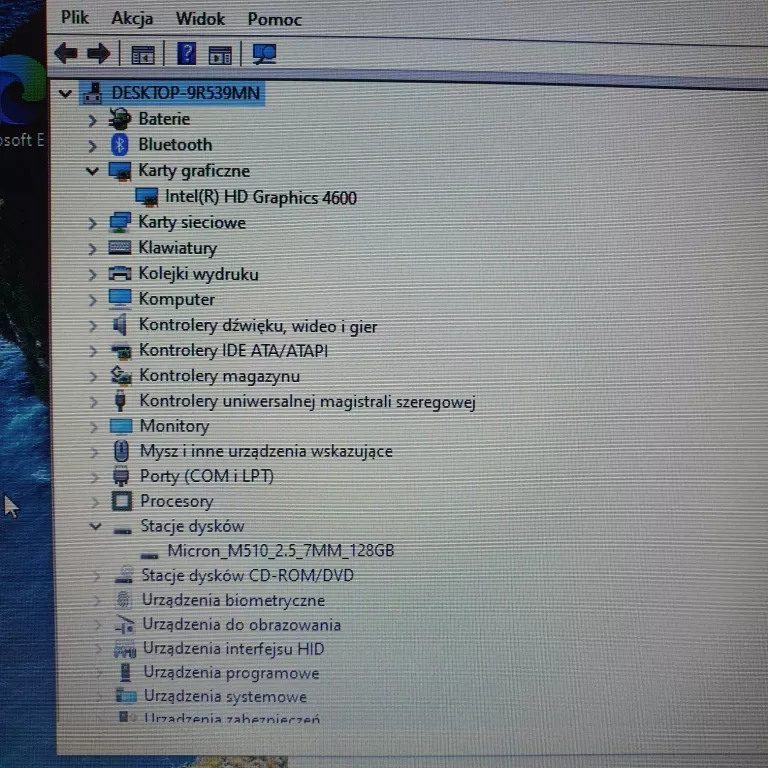Click the Urządzenia do obrazowania icon
The height and width of the screenshot is (768, 768).
pyautogui.click(x=125, y=624)
